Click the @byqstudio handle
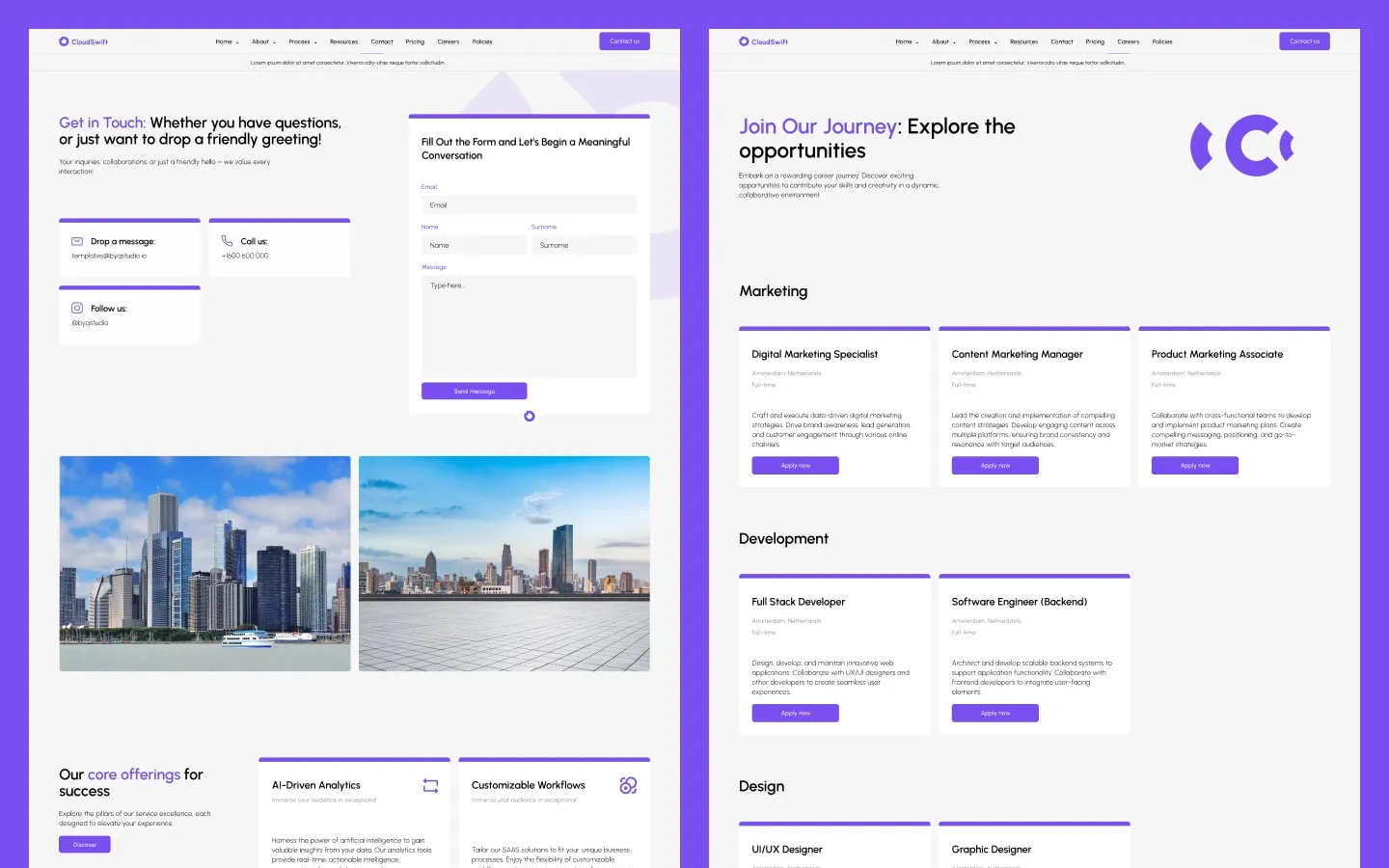The image size is (1389, 868). point(90,323)
